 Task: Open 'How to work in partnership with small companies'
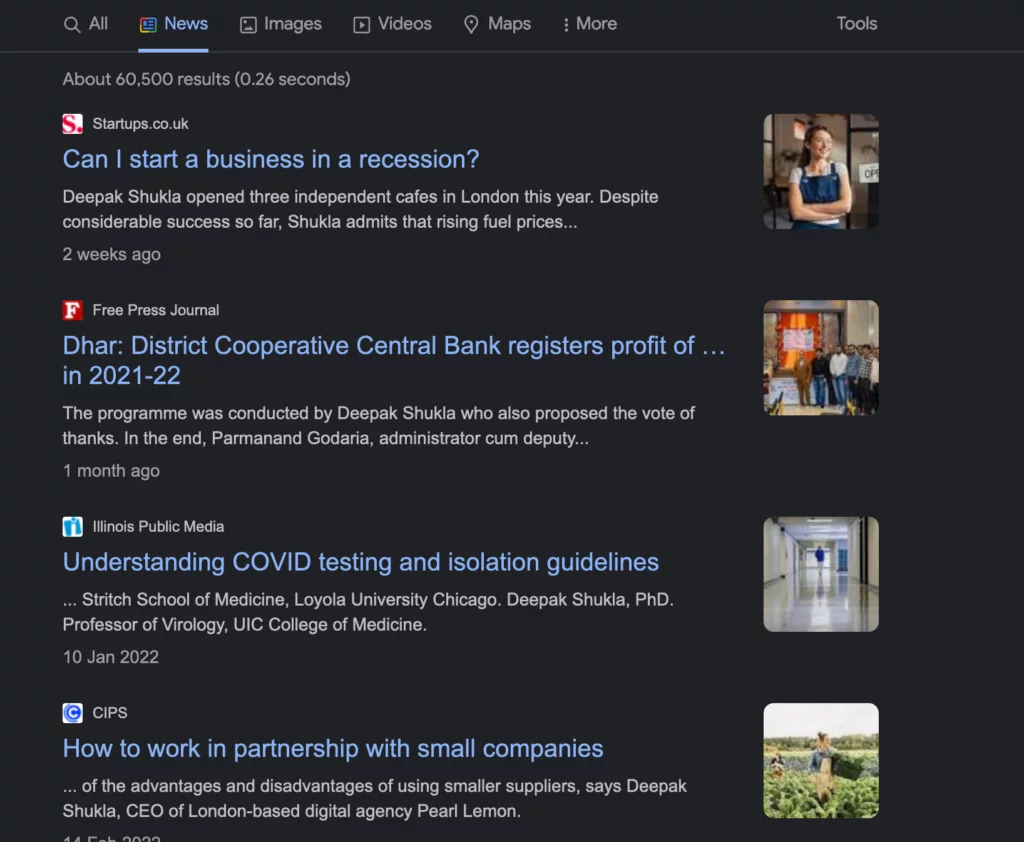333,749
